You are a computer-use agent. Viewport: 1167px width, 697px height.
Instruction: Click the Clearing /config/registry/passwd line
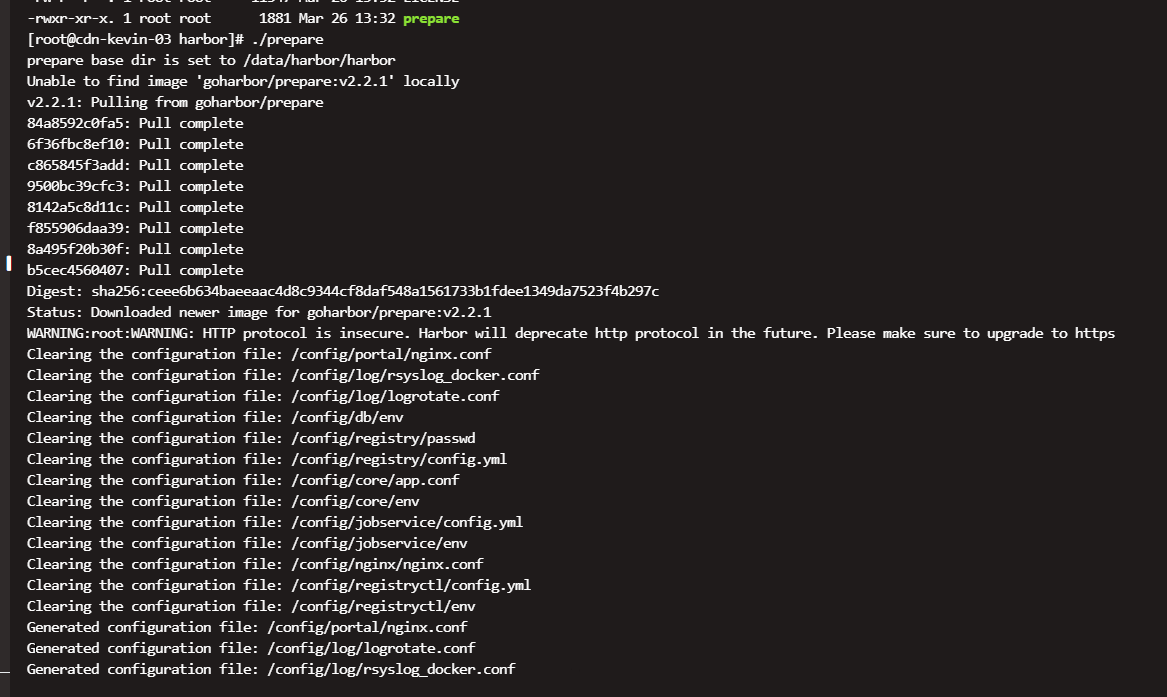coord(251,438)
